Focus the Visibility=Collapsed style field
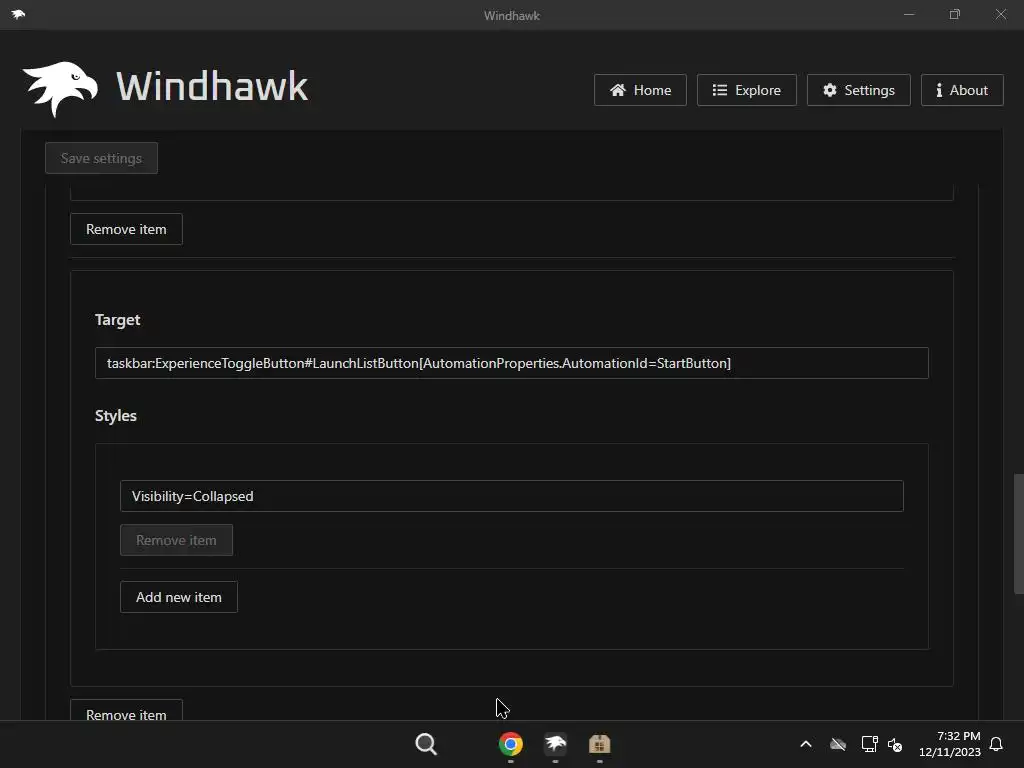Screen dimensions: 1024x768 (511, 496)
